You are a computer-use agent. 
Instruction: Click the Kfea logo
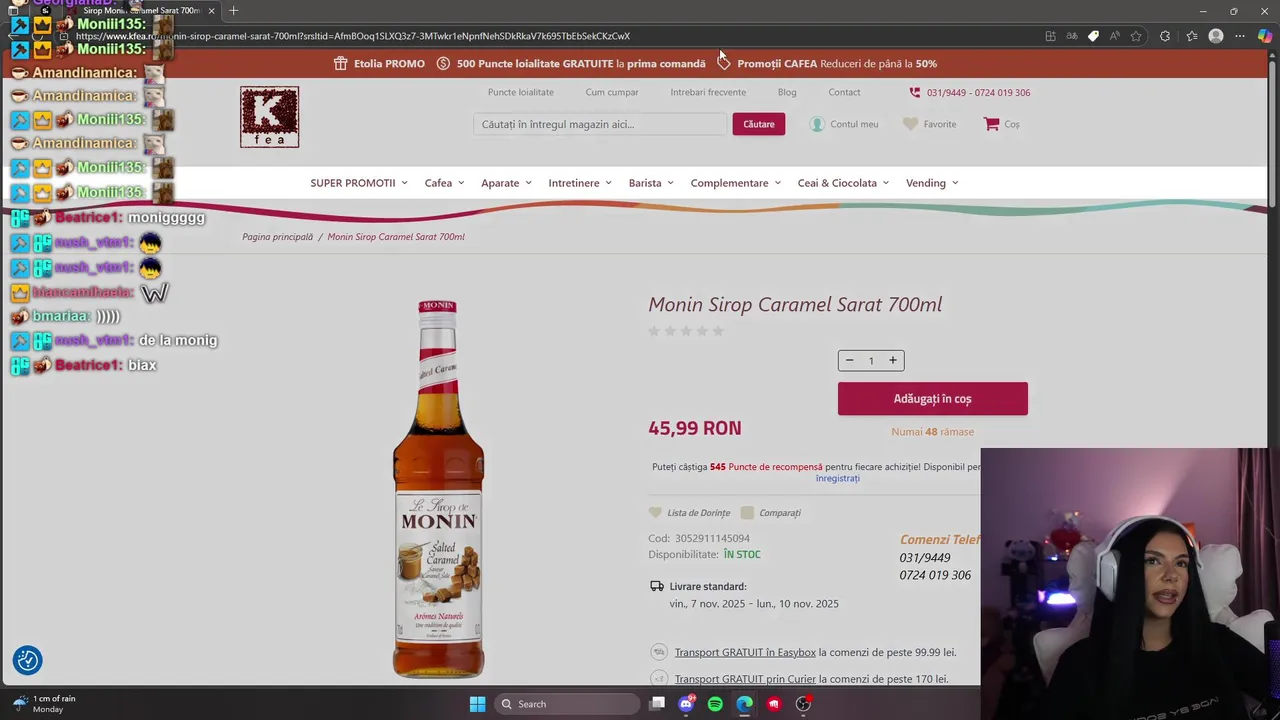[269, 117]
